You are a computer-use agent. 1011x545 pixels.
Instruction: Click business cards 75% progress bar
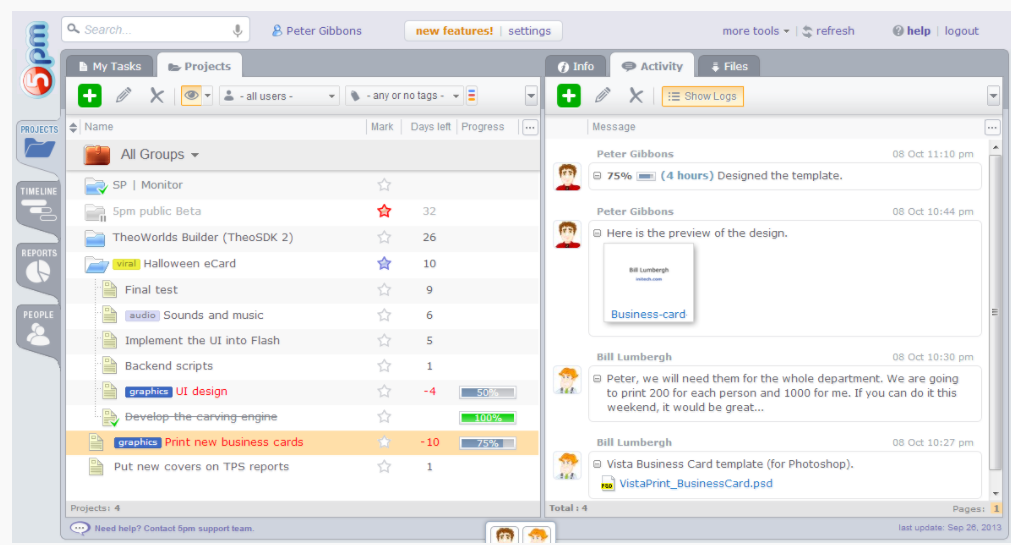487,443
